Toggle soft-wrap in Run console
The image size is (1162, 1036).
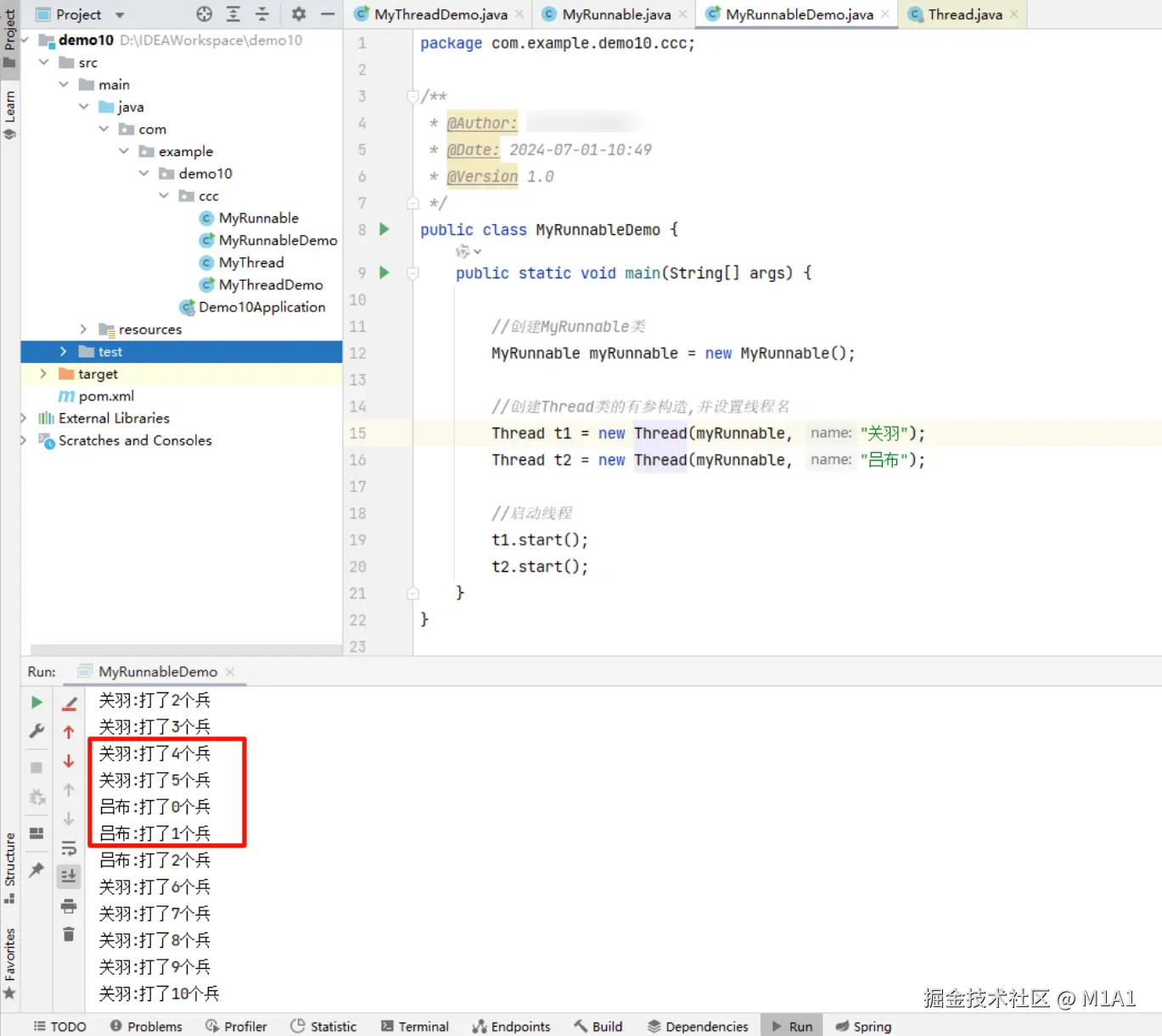point(69,848)
